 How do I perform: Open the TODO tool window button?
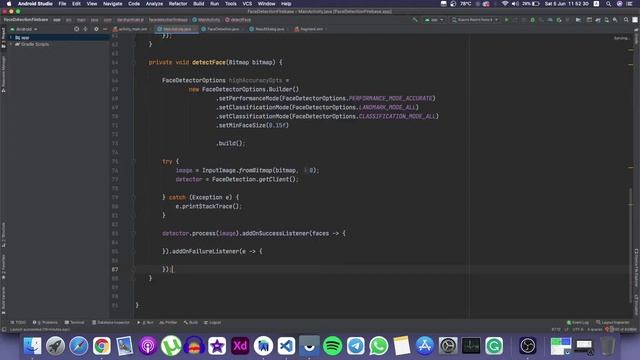point(18,322)
